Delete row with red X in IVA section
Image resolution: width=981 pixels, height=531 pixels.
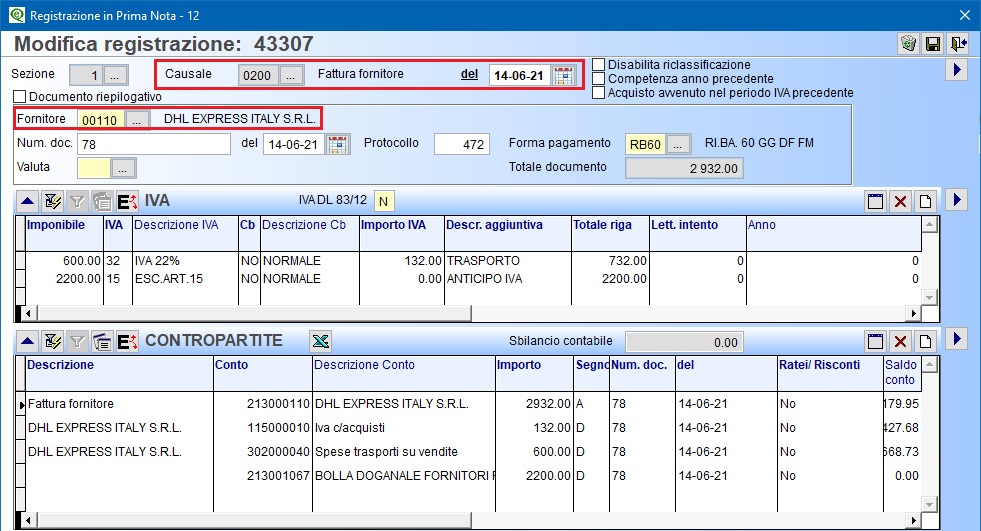(900, 201)
